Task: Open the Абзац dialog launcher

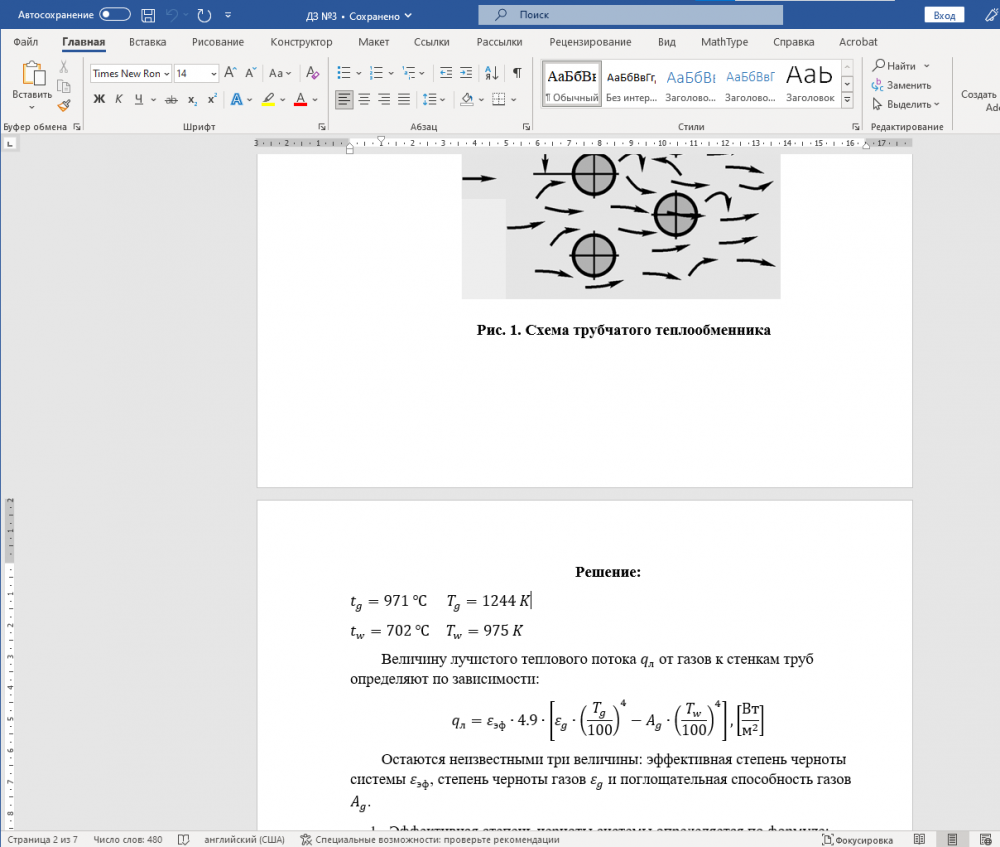Action: pyautogui.click(x=527, y=127)
